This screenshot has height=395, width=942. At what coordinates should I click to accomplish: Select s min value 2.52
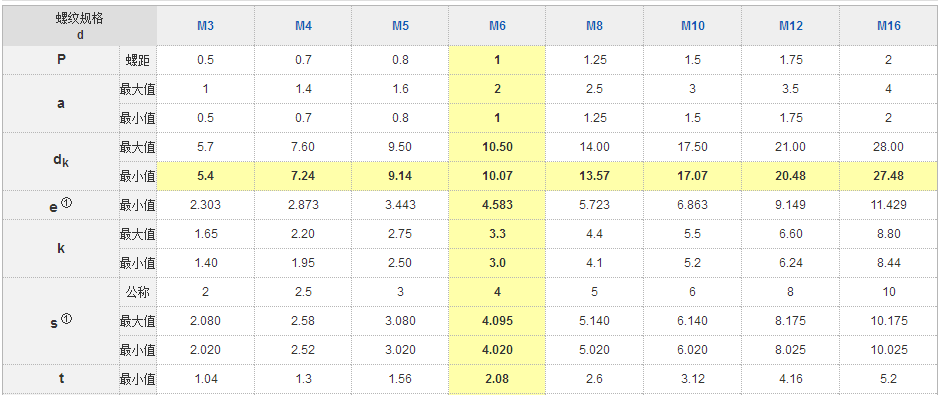[303, 350]
